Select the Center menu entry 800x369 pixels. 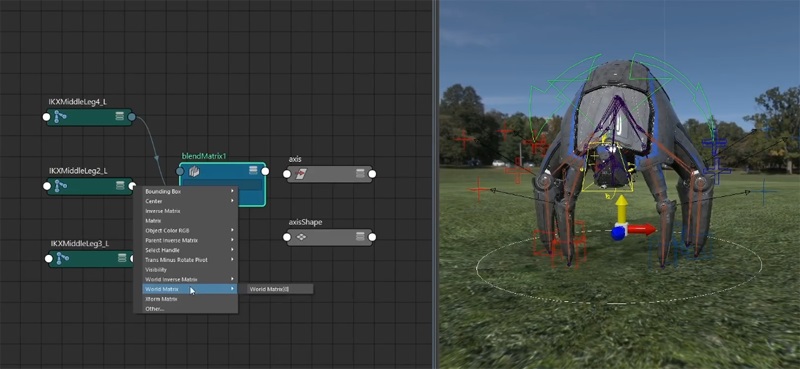coord(189,201)
